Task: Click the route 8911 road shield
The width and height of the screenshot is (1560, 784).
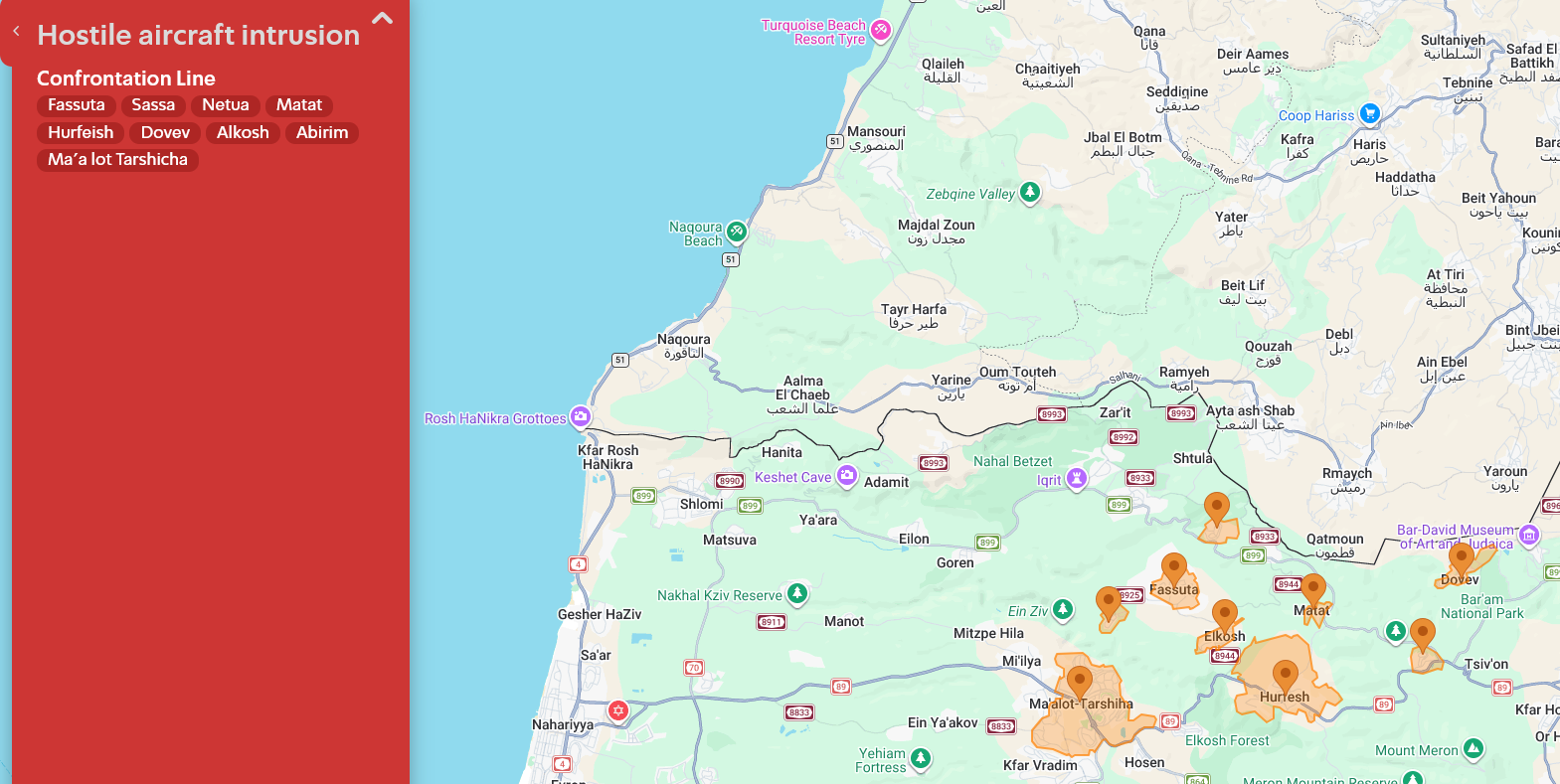Action: pos(772,622)
